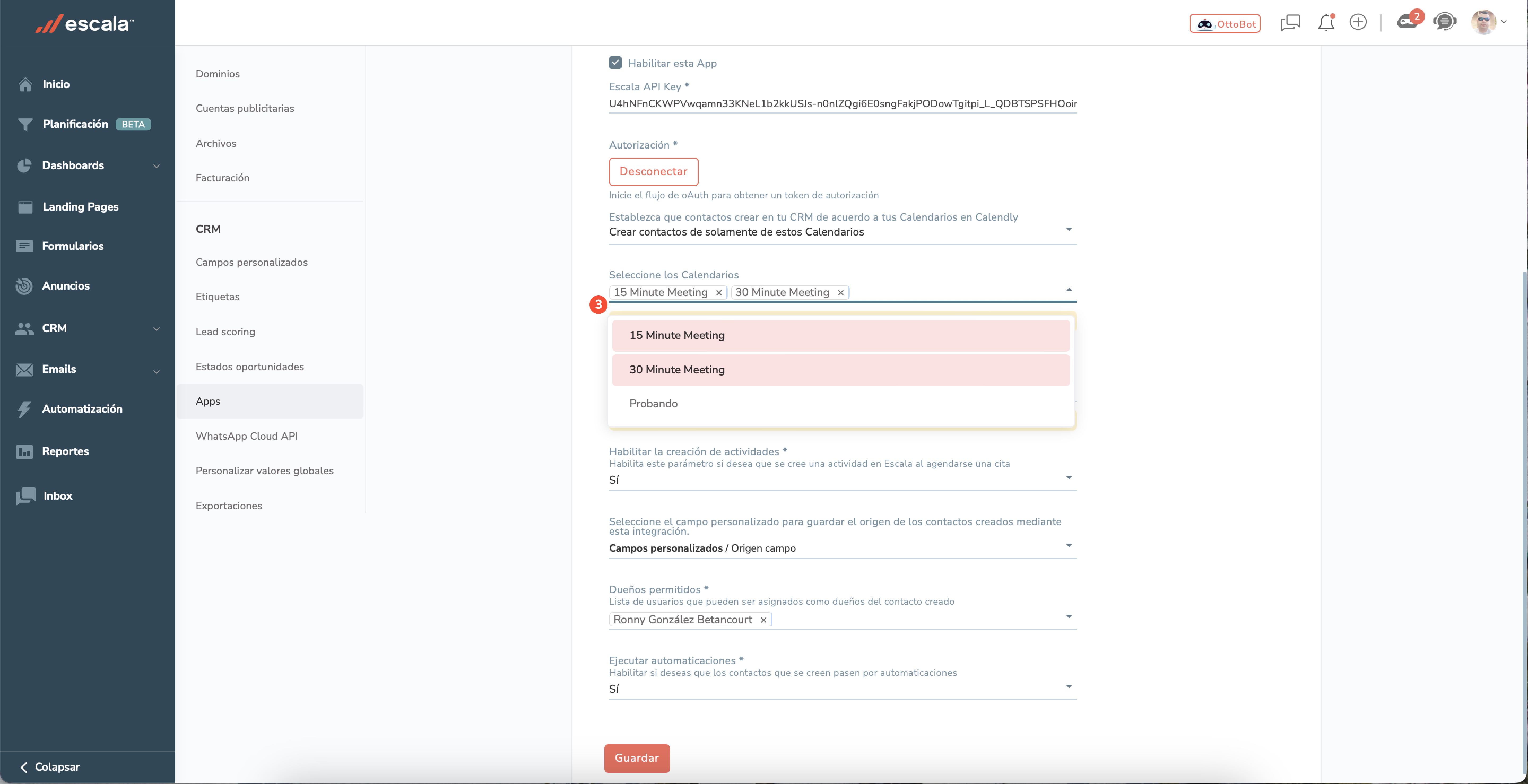Expand the CRM sidebar chevron
This screenshot has width=1528, height=784.
coord(157,329)
